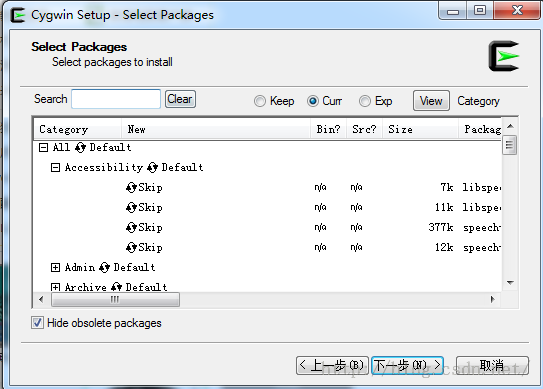Proceed with the 下一步(N) button
543x389 pixels.
407,365
